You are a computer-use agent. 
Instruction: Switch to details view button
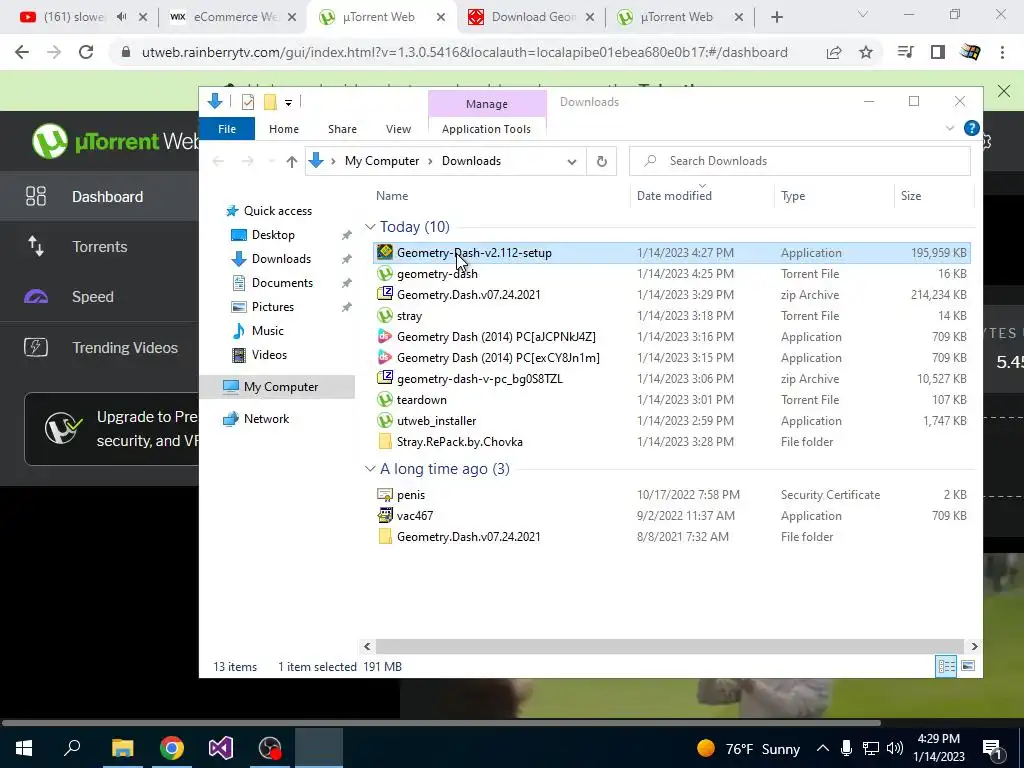pos(946,666)
